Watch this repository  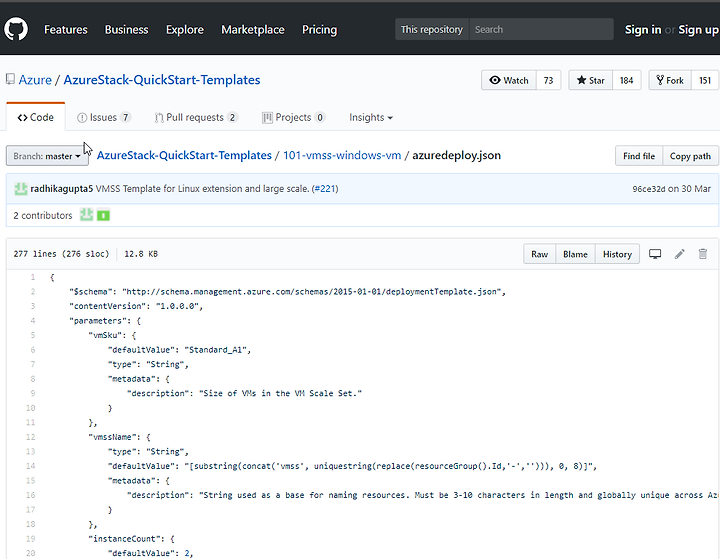[x=509, y=80]
